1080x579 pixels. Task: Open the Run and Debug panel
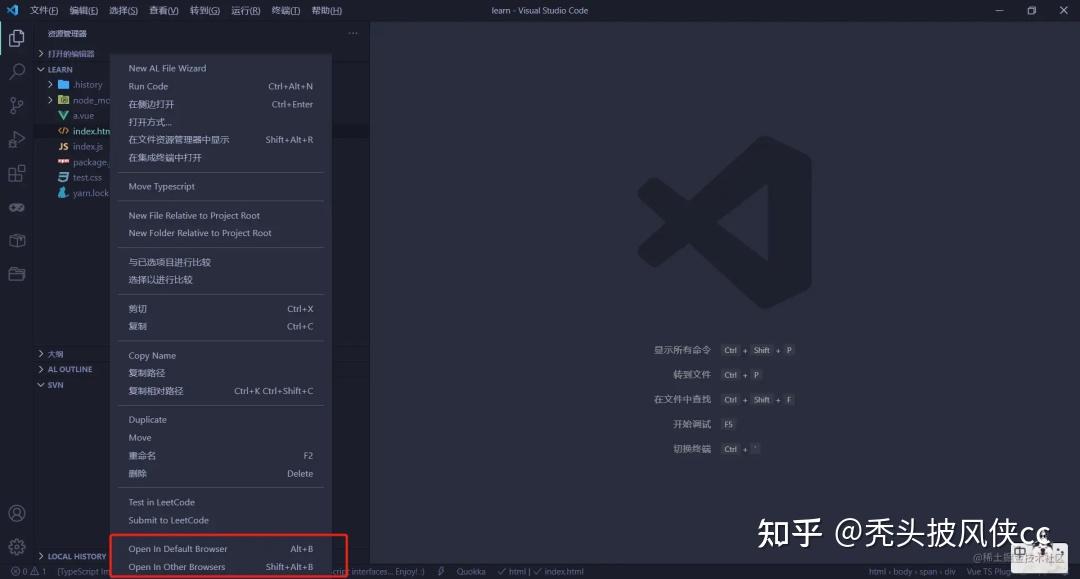pyautogui.click(x=16, y=139)
